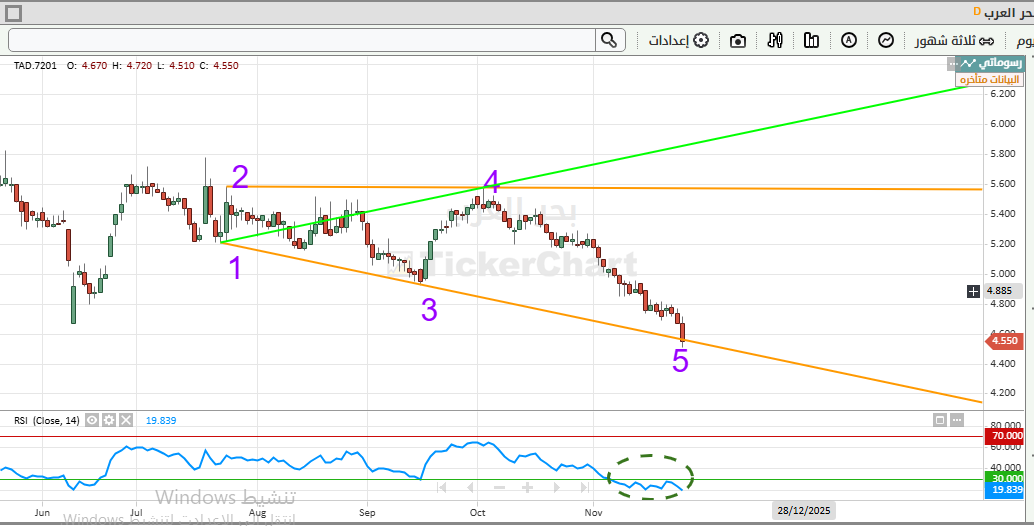1034x526 pixels.
Task: Click the delayed data (البيانات متأخره) label
Action: click(988, 80)
